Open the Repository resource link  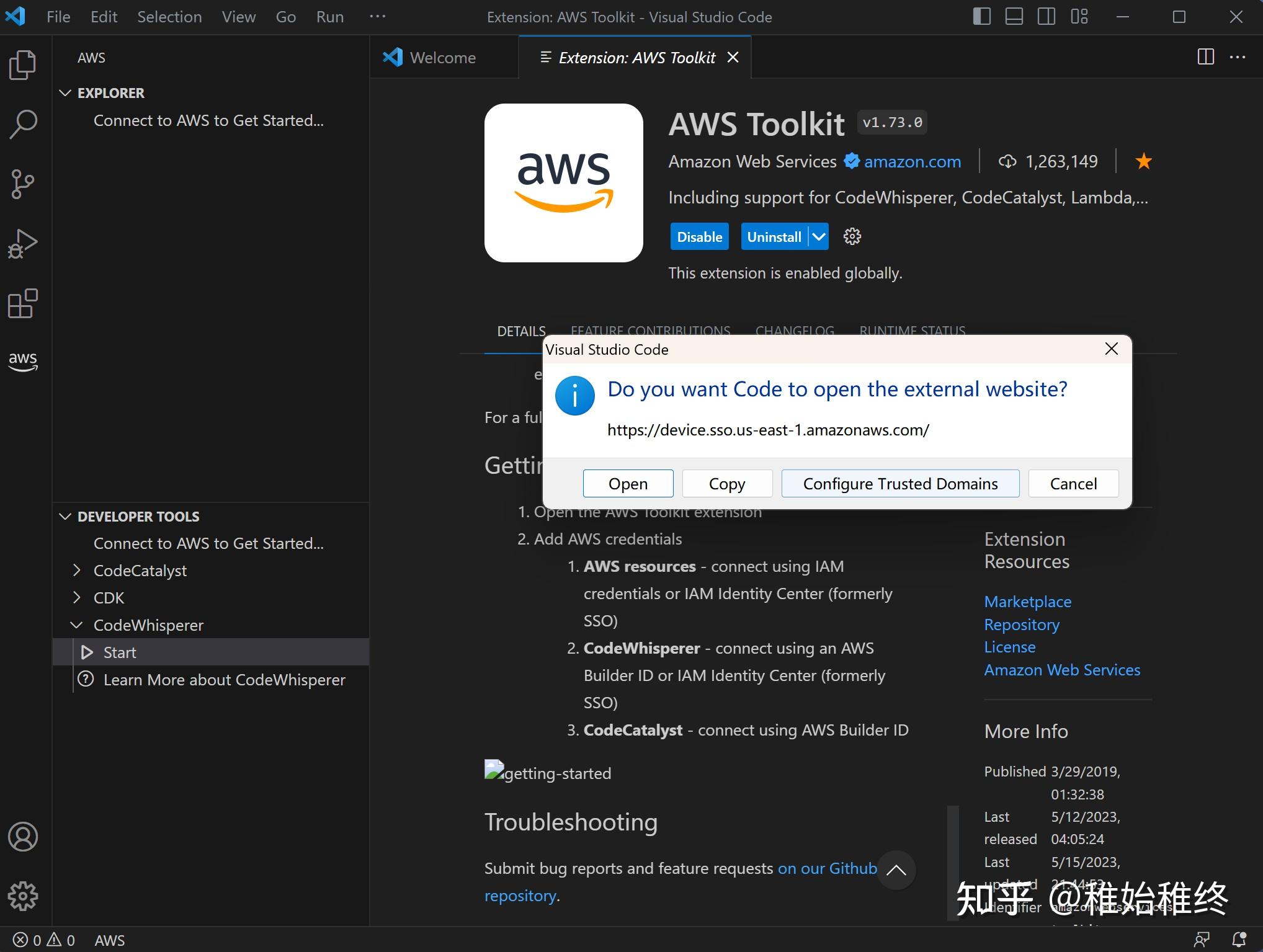[1021, 624]
